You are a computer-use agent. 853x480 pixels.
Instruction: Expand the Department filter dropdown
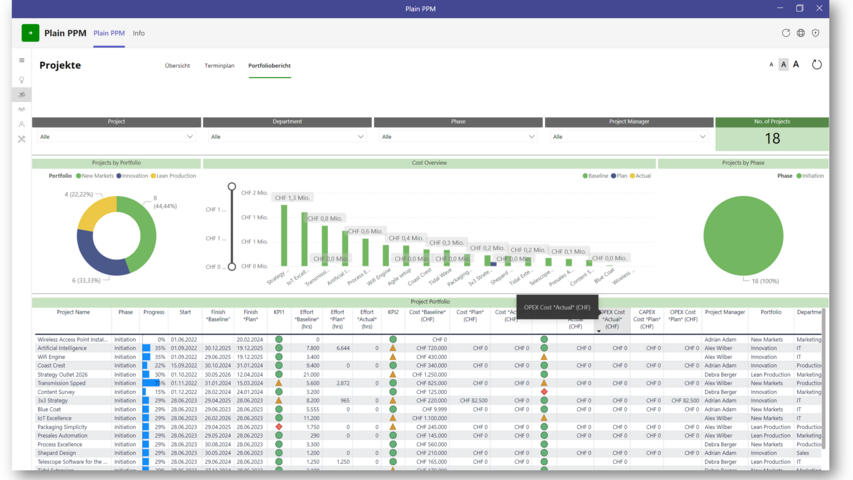(287, 137)
